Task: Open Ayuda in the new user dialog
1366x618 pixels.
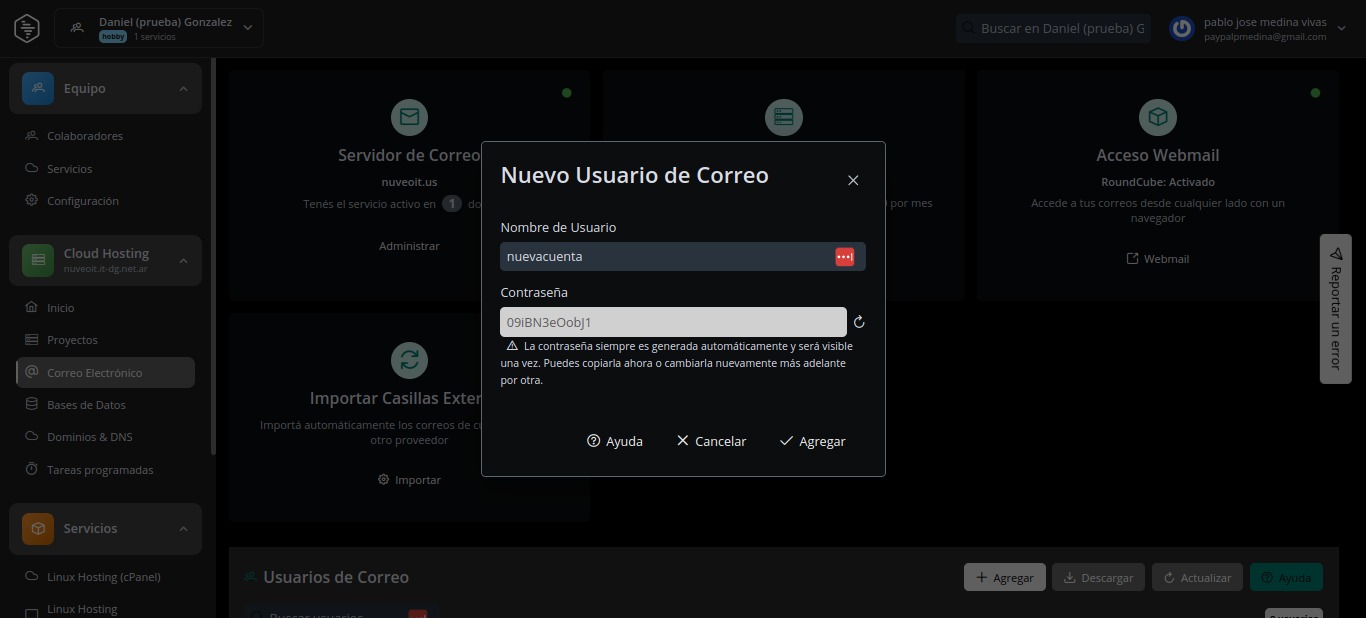Action: point(614,441)
